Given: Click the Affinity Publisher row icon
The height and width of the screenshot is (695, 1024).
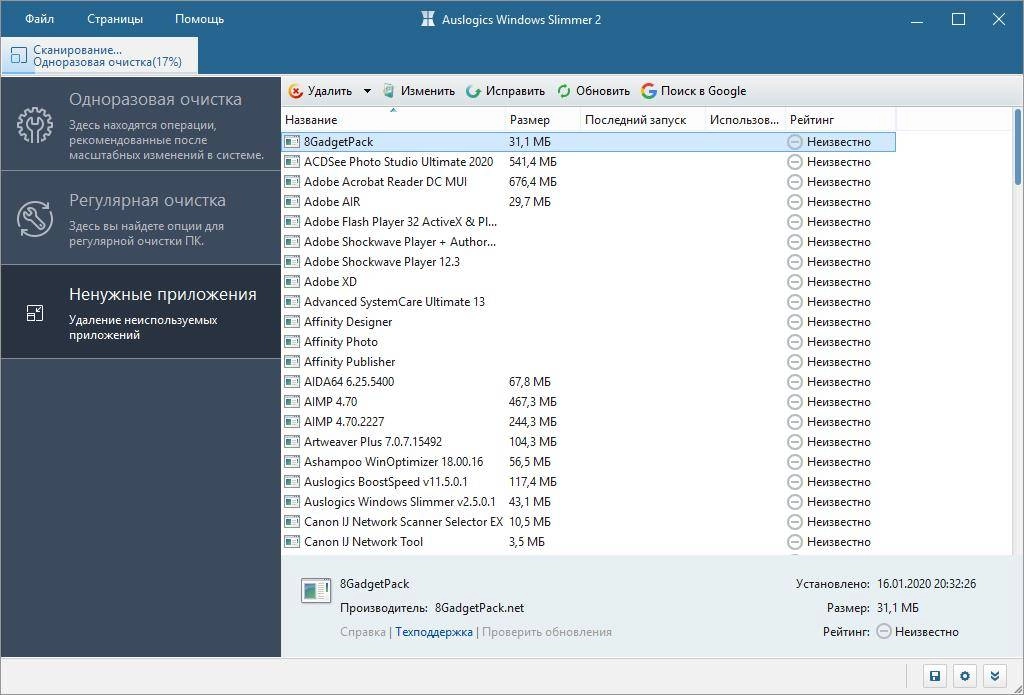Looking at the screenshot, I should tap(292, 362).
